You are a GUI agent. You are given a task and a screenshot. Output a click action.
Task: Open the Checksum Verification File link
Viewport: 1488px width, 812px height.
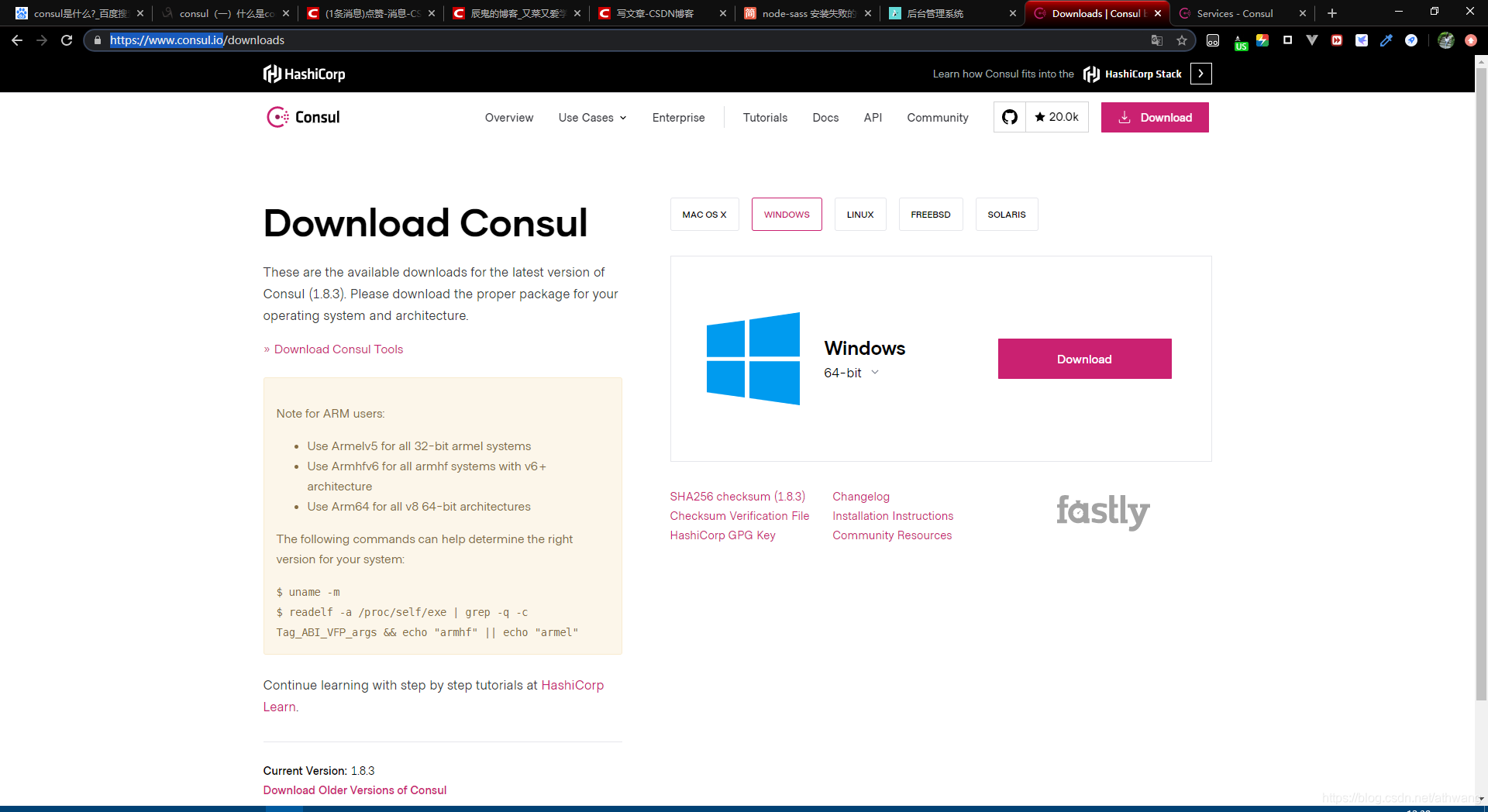(x=739, y=516)
